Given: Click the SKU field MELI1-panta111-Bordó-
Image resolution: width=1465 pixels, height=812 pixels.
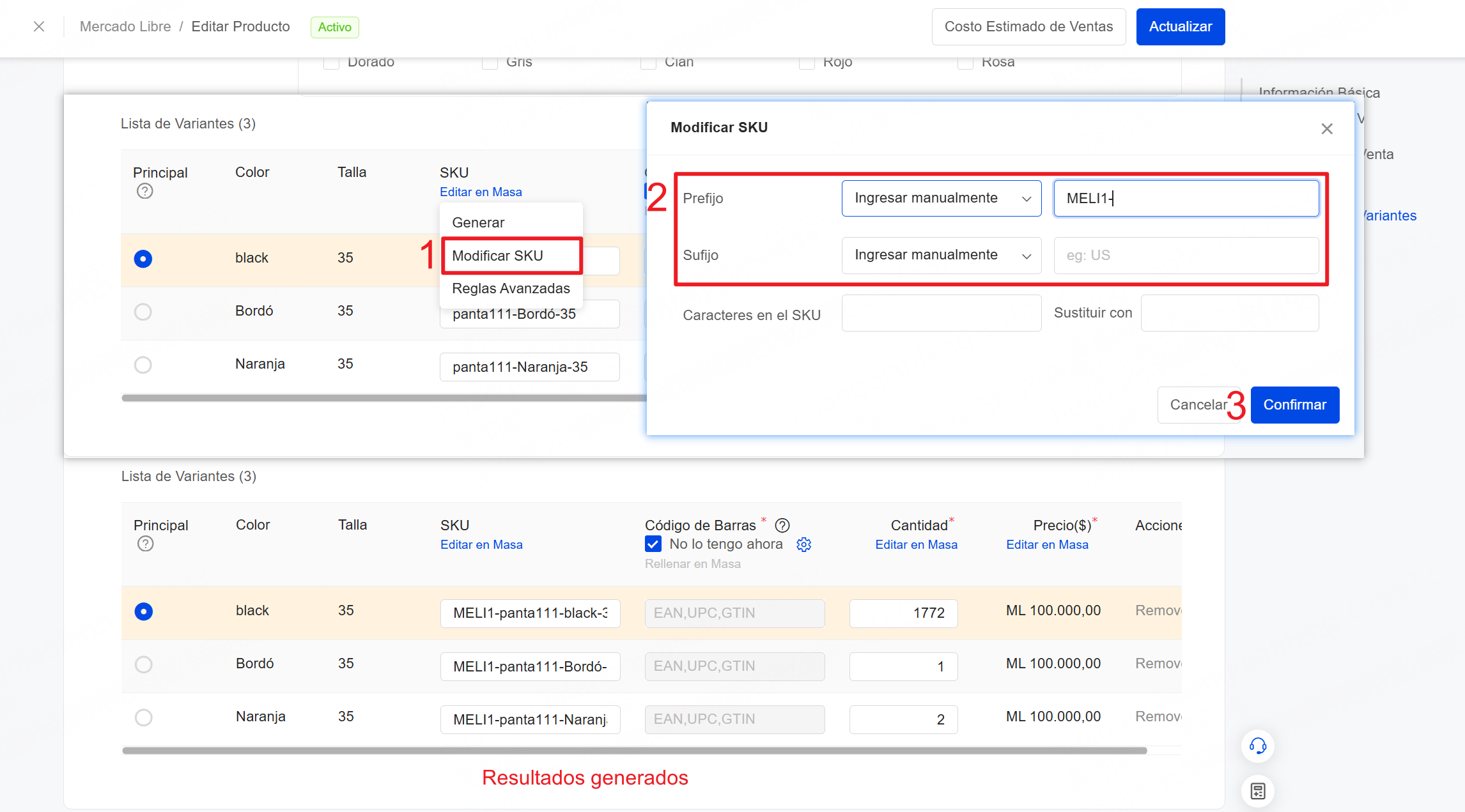Looking at the screenshot, I should [530, 666].
